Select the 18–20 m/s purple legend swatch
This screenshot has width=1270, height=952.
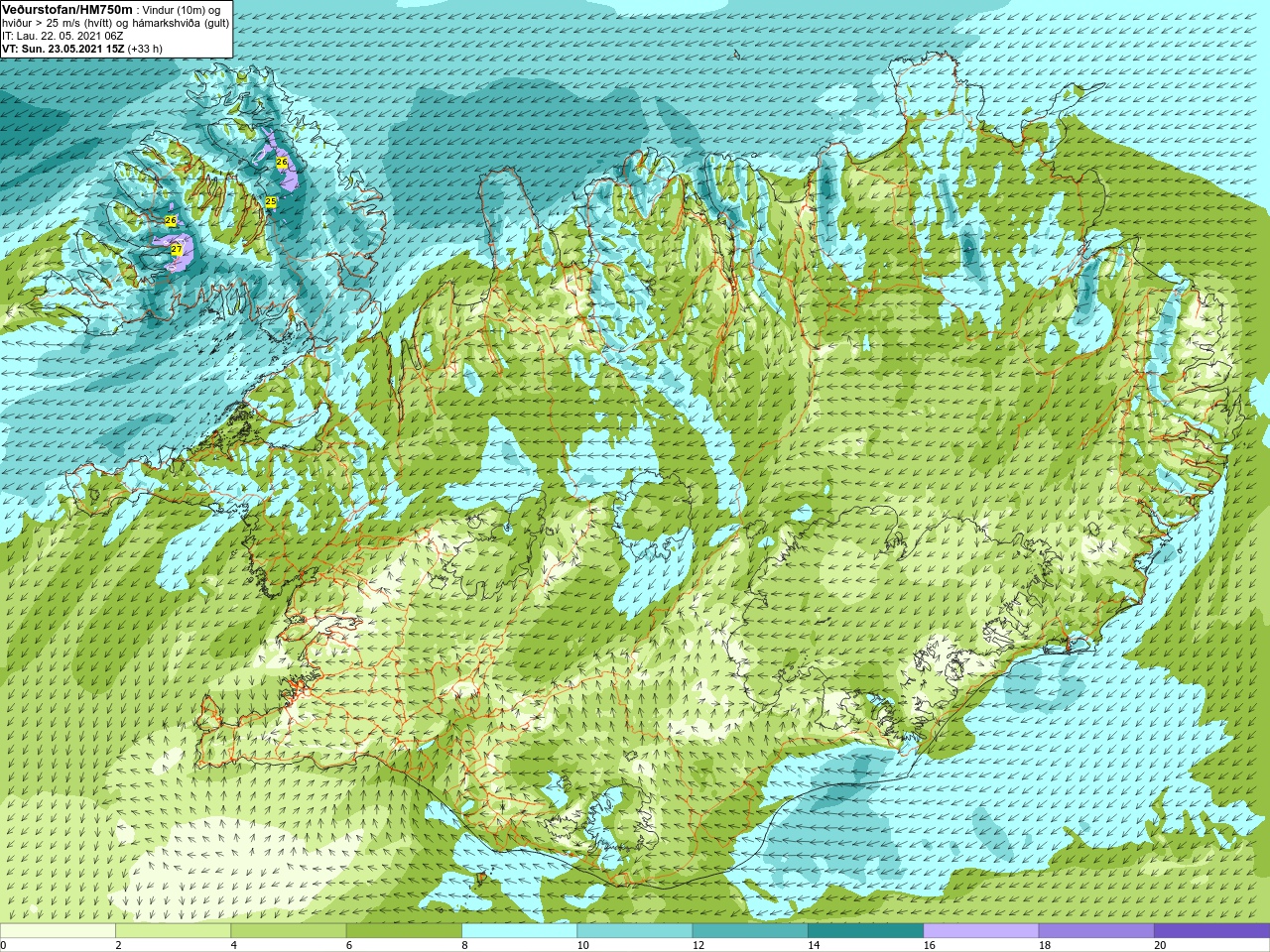pos(1096,931)
